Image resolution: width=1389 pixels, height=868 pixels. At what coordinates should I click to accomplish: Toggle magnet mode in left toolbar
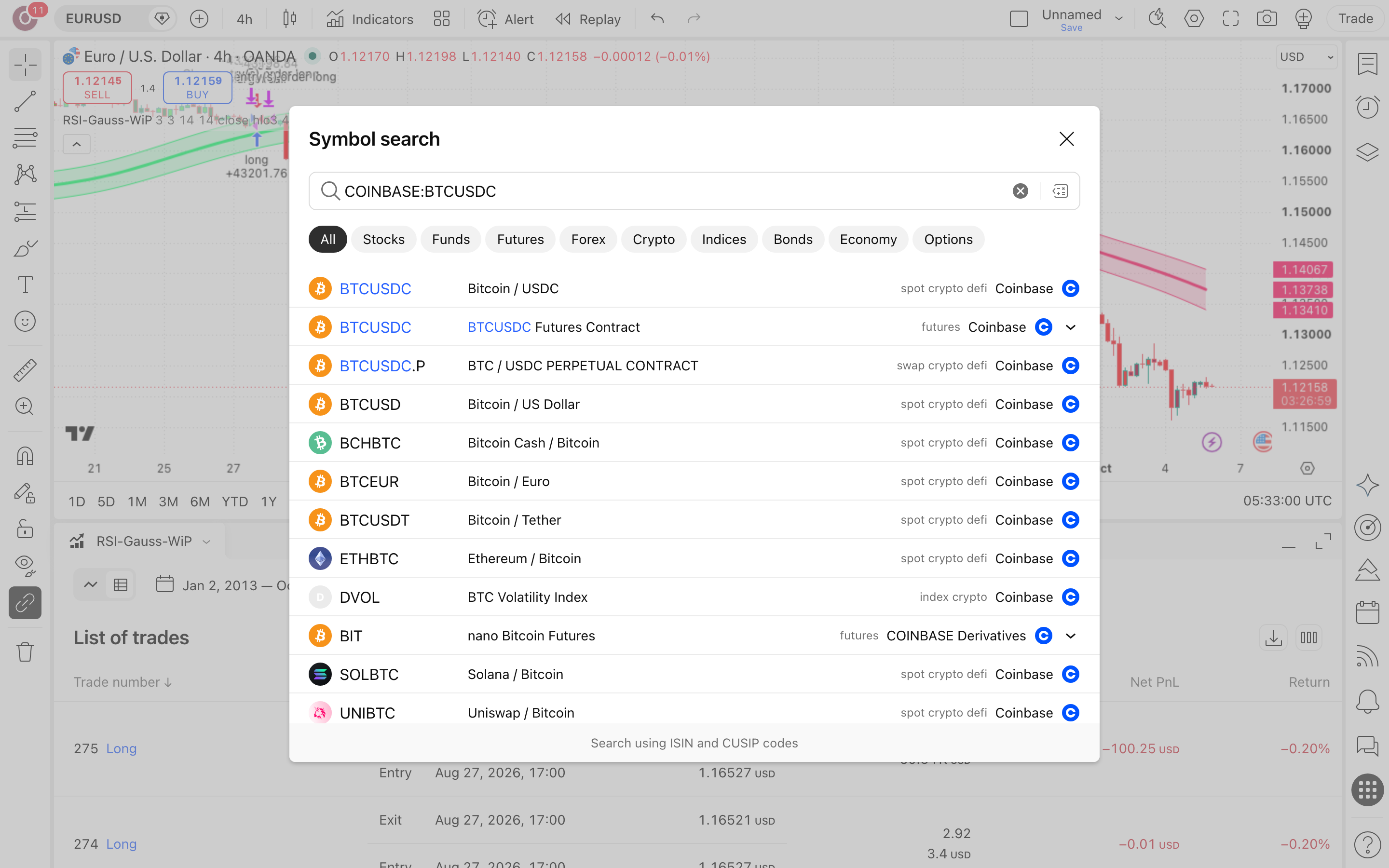(25, 456)
